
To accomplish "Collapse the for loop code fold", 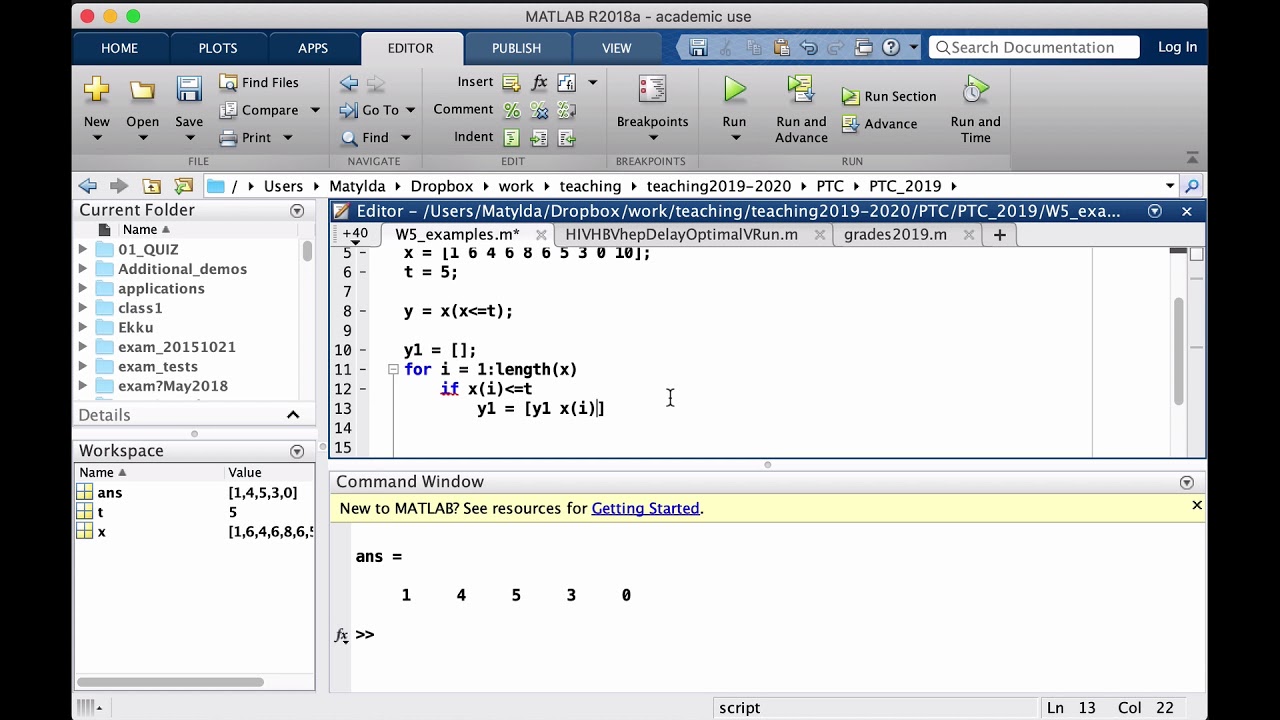I will click(x=393, y=369).
